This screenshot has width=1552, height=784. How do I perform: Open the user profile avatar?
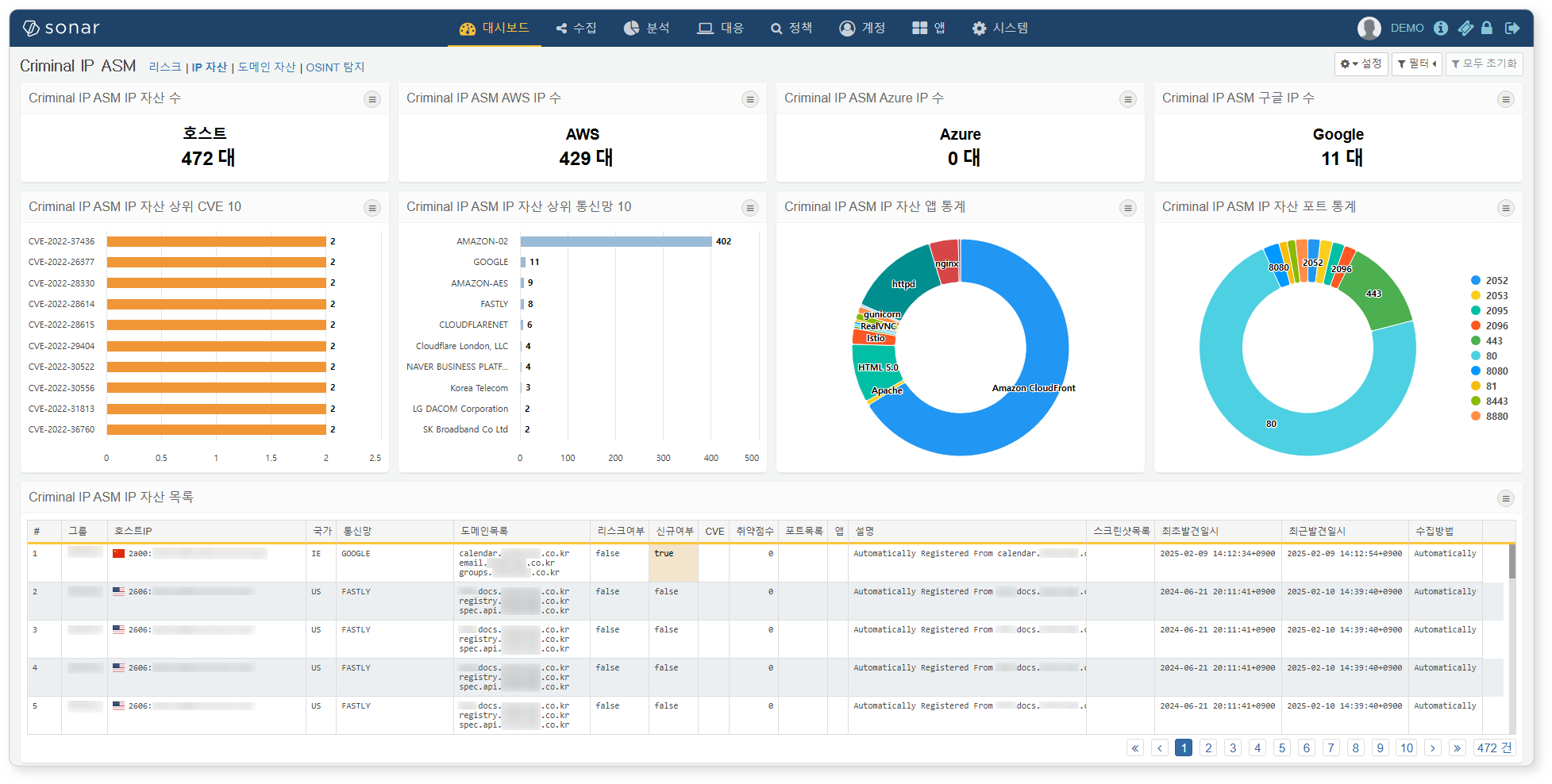point(1369,28)
